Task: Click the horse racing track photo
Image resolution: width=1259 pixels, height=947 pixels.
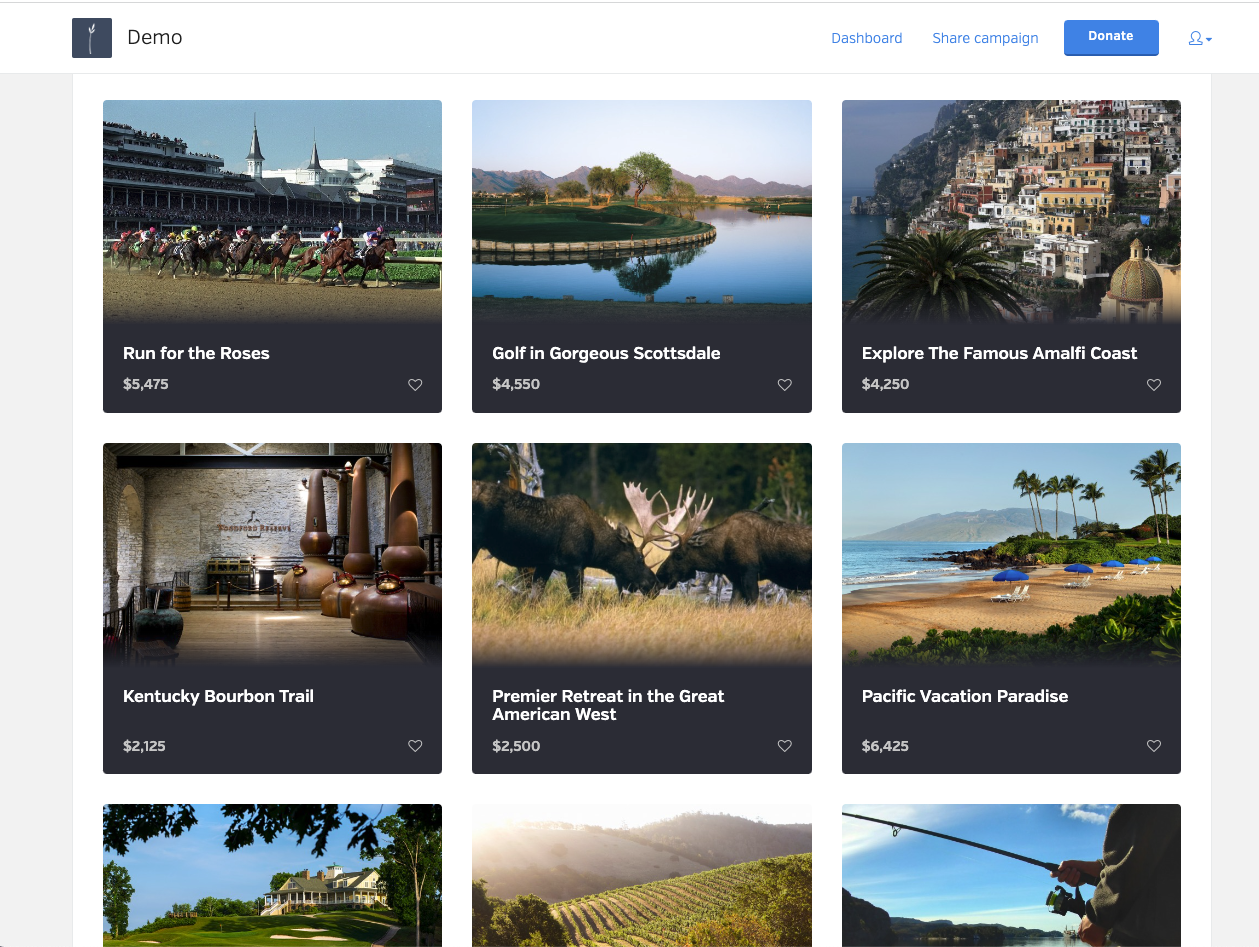Action: point(272,210)
